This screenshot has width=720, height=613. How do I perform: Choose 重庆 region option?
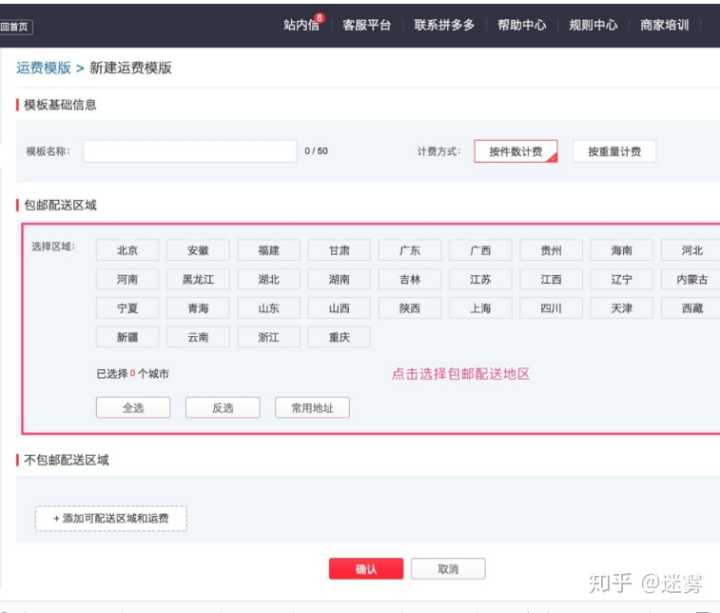coord(339,337)
